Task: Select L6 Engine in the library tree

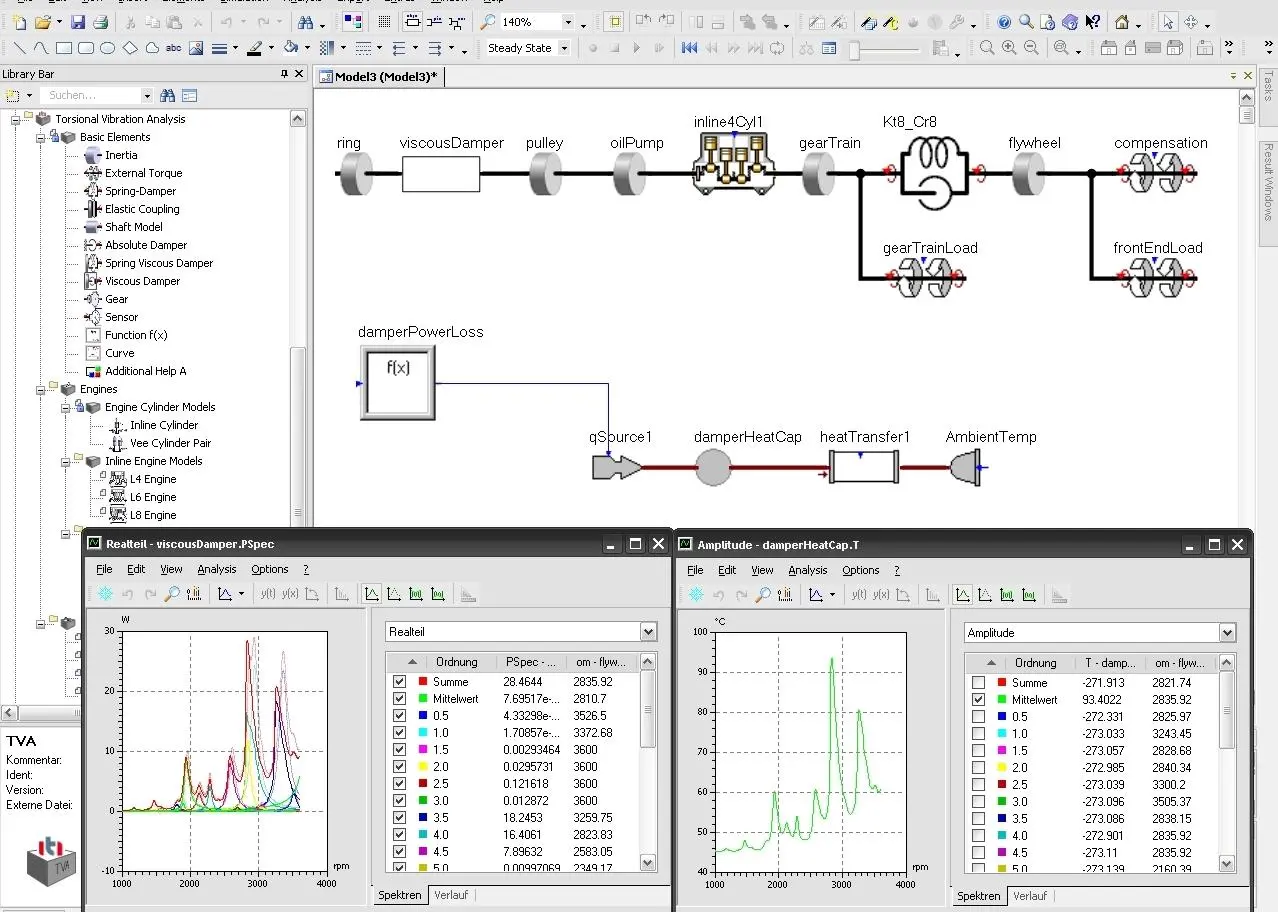Action: [153, 497]
